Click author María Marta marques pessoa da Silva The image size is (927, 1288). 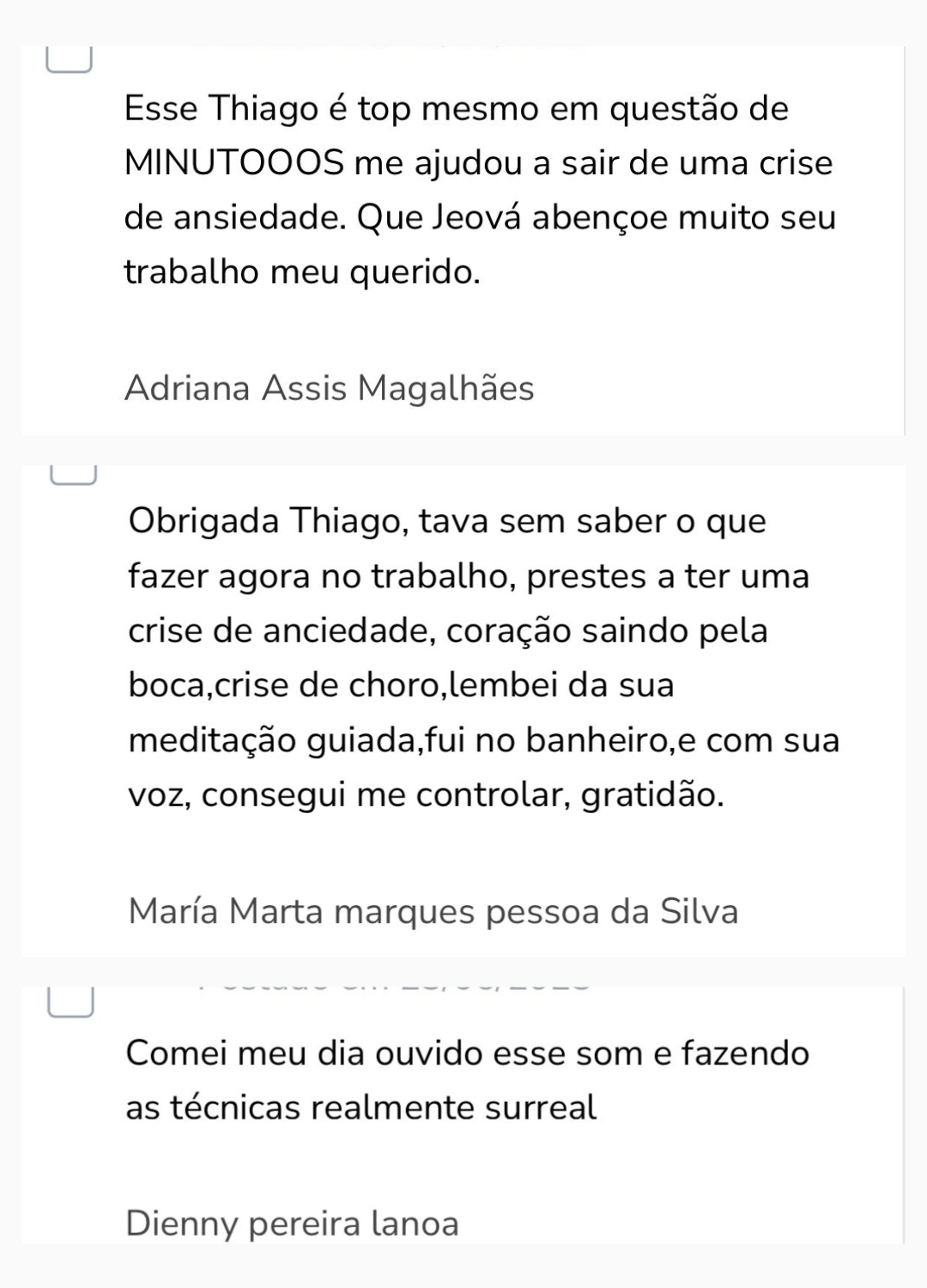click(x=433, y=911)
